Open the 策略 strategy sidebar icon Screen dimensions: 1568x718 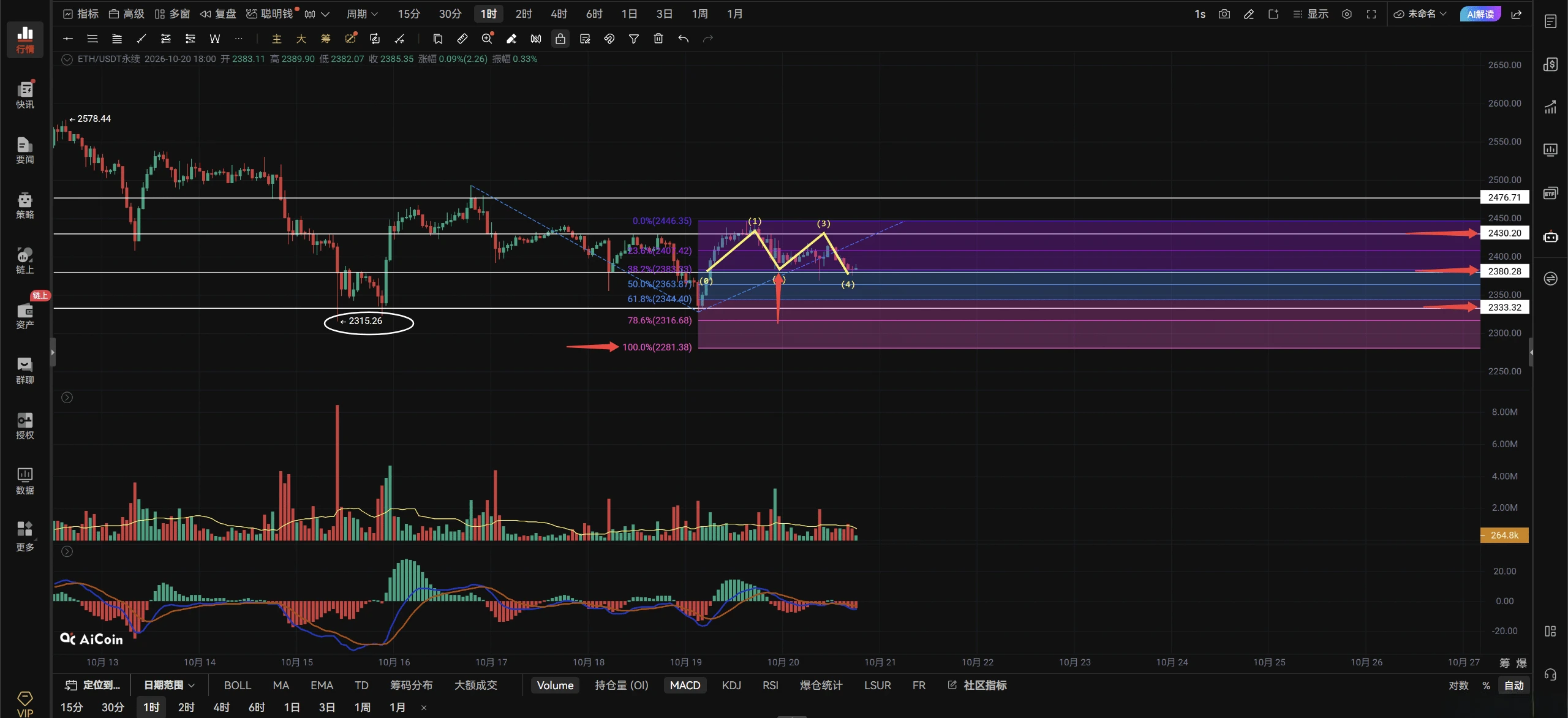25,205
